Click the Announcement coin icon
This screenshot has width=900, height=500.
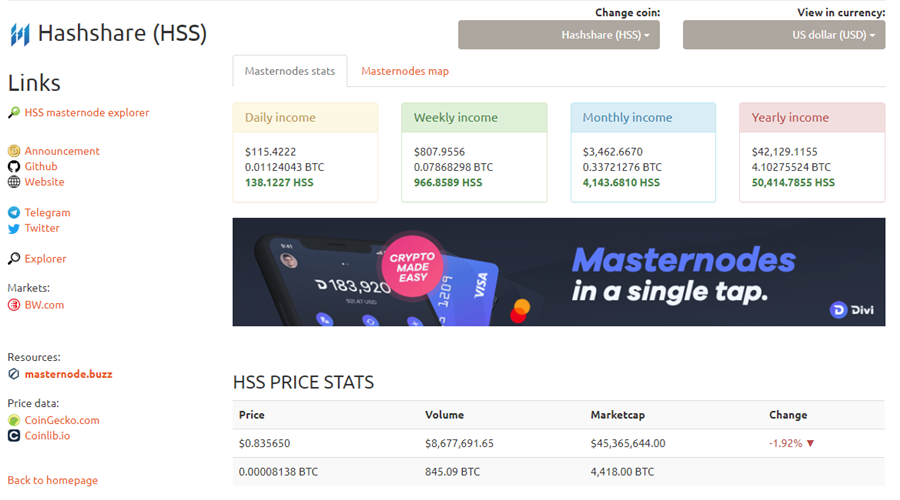point(14,151)
